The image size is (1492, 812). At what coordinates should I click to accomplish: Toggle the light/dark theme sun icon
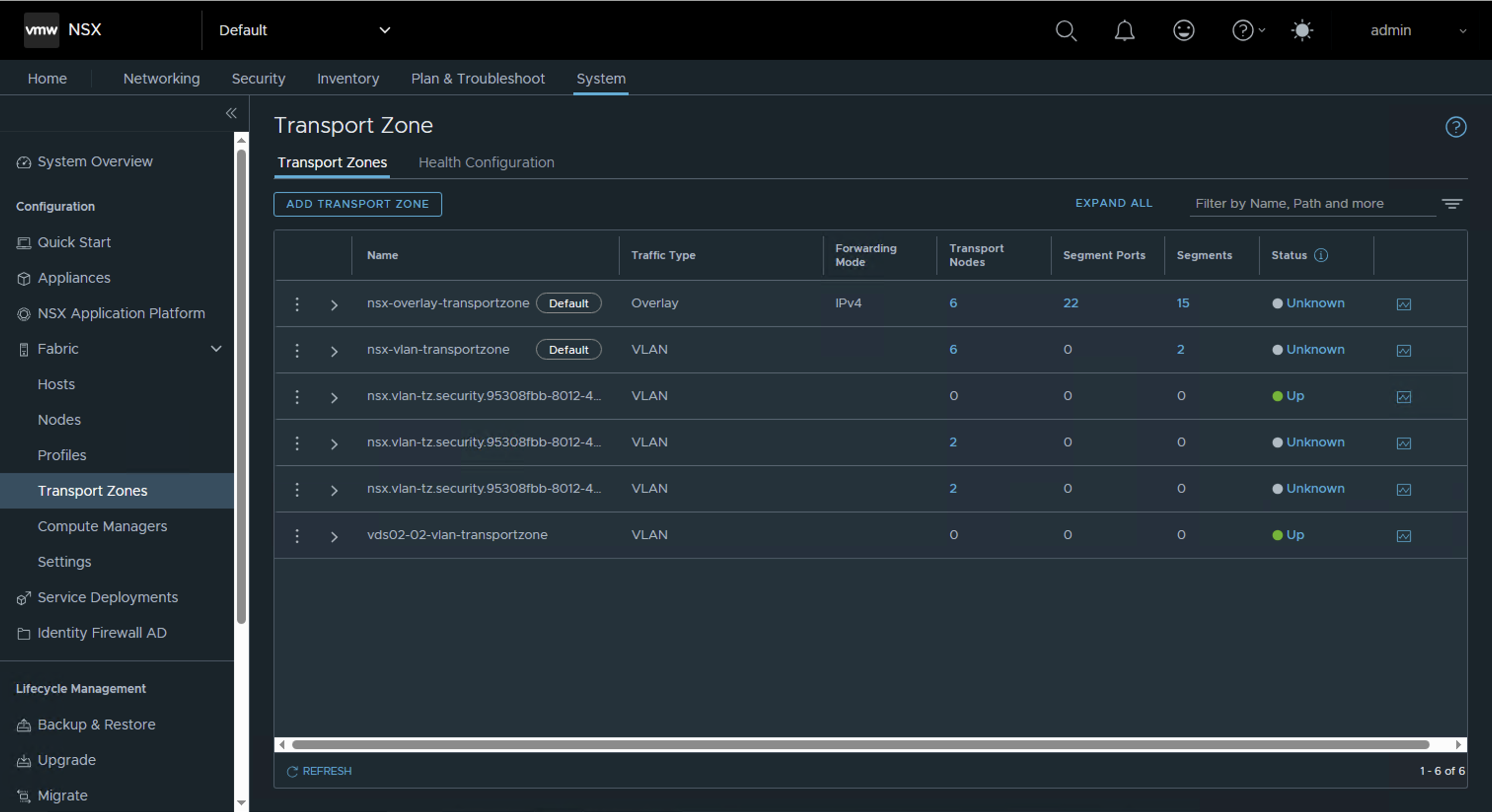tap(1302, 31)
